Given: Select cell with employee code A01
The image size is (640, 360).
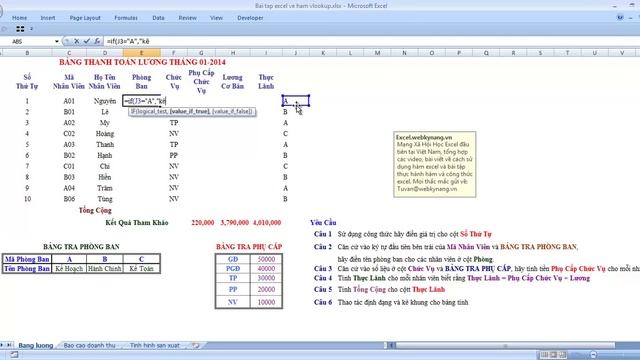Looking at the screenshot, I should 69,101.
